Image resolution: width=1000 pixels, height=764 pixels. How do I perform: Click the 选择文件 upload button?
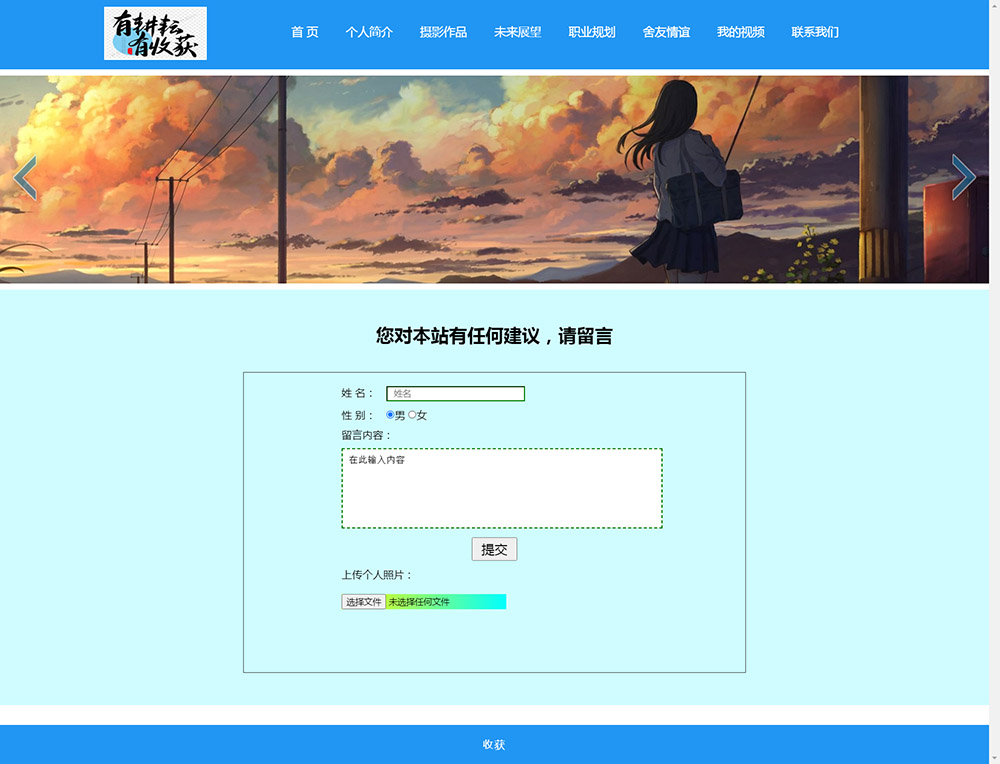click(364, 601)
